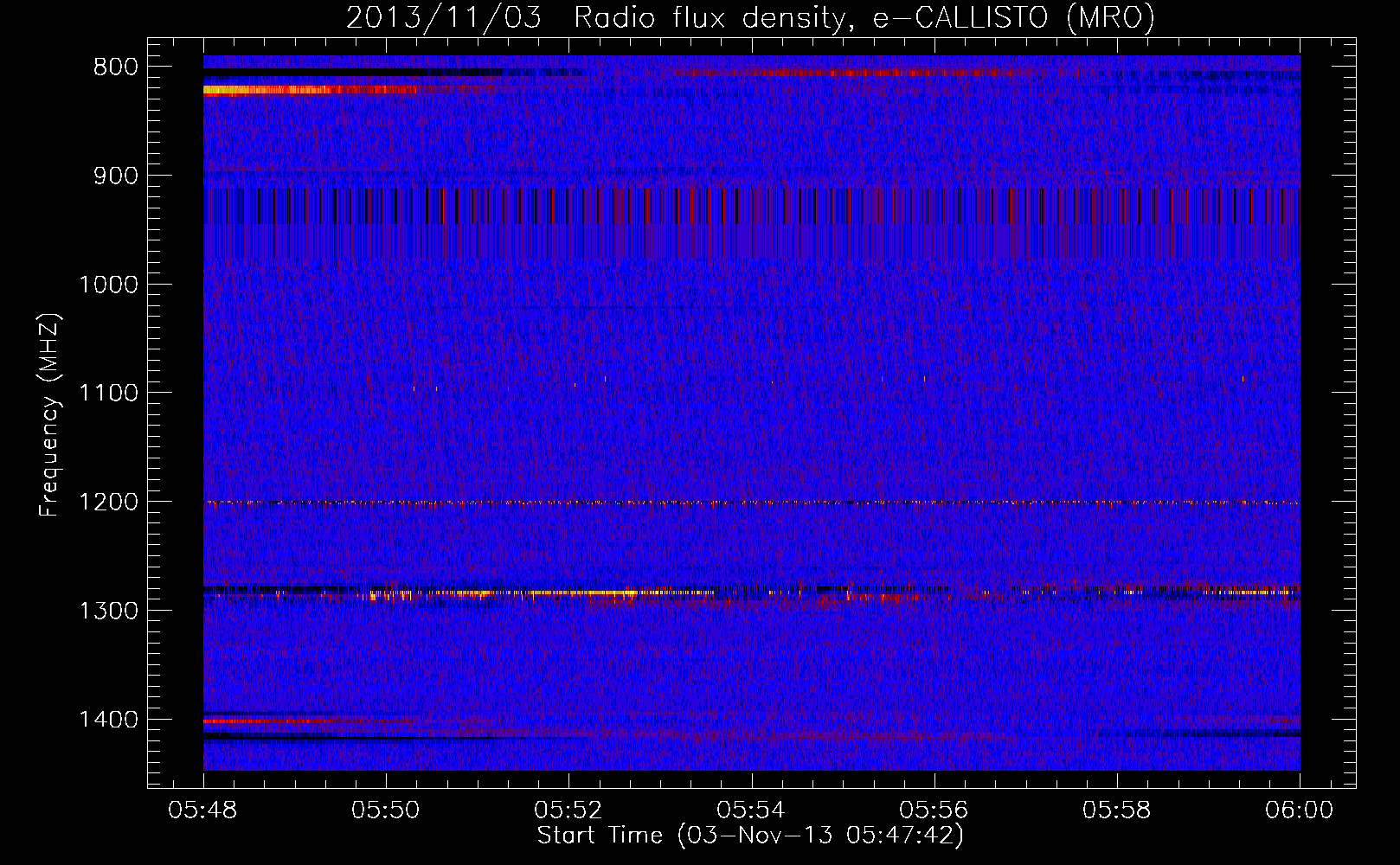
Task: Click the 'Frequency (MHZ)' axis title
Action: click(x=49, y=414)
